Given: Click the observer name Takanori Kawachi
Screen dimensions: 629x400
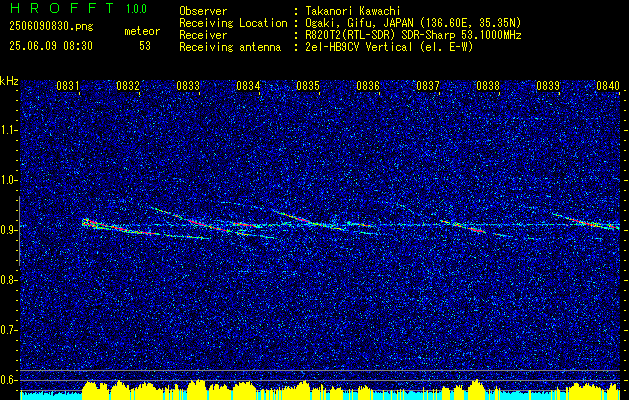Looking at the screenshot, I should click(353, 11).
